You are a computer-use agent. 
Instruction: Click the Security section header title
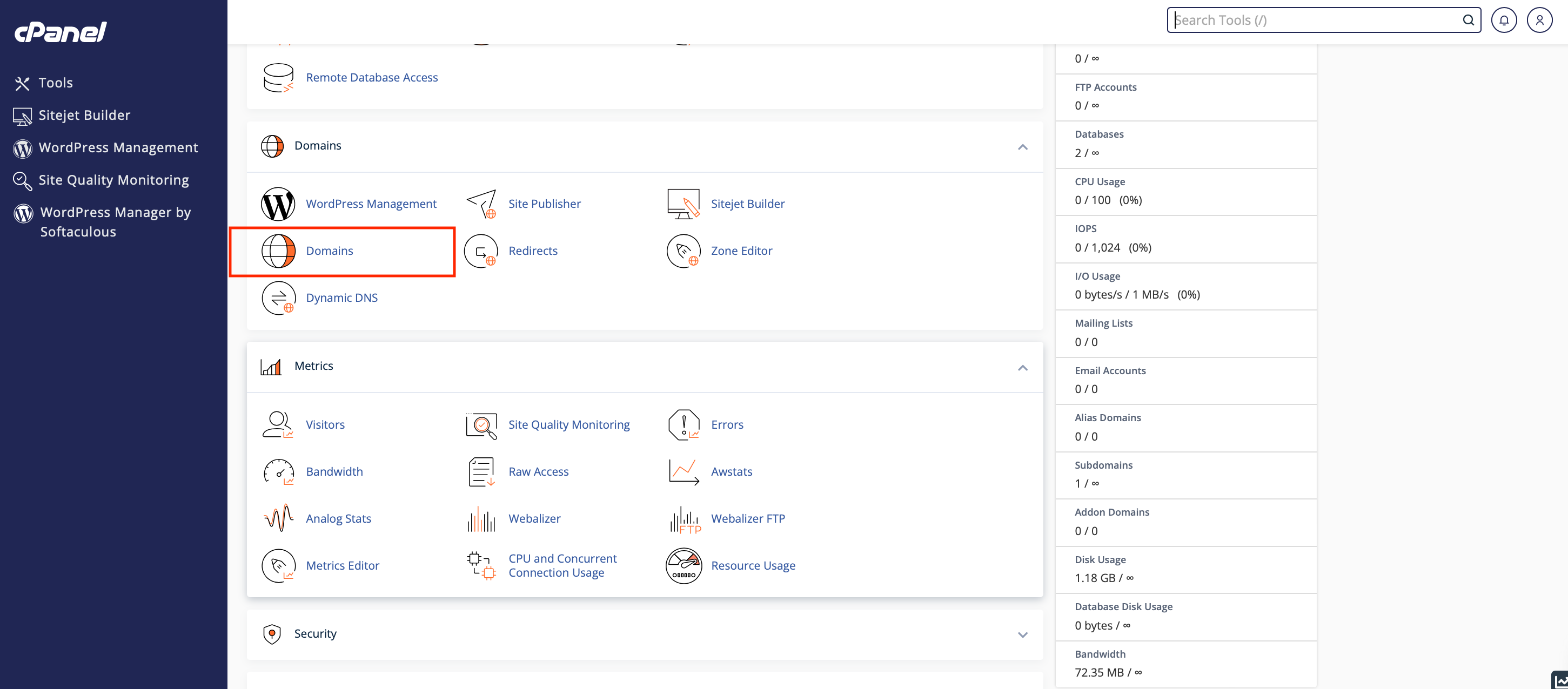point(316,634)
